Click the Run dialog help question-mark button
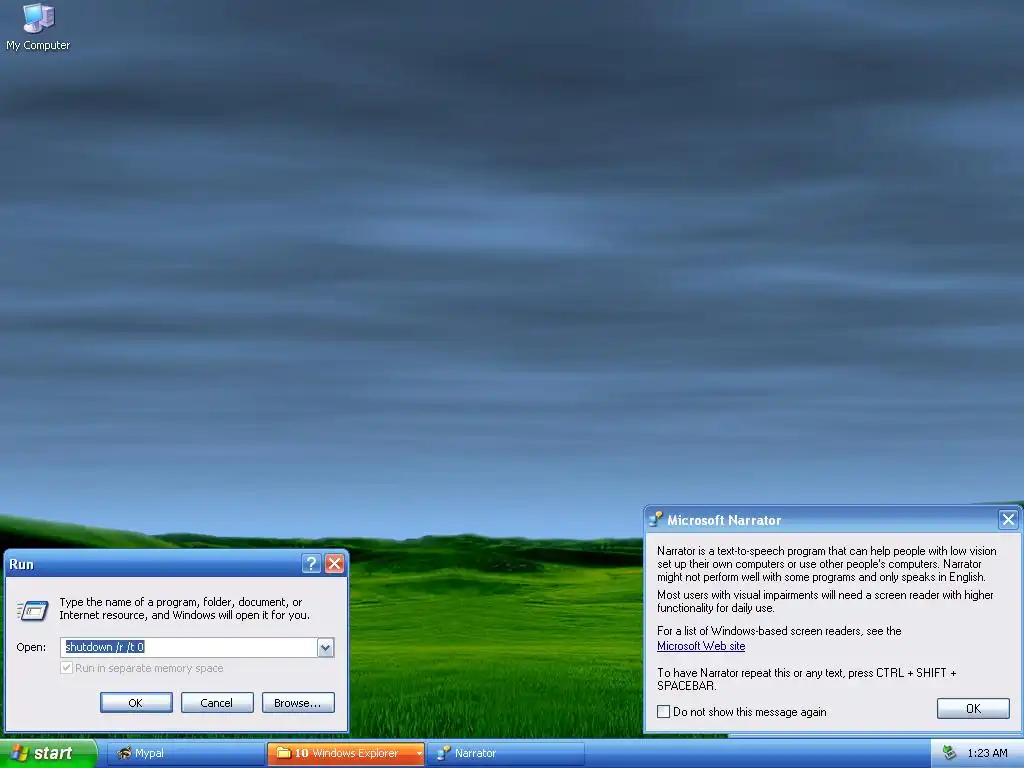 312,564
